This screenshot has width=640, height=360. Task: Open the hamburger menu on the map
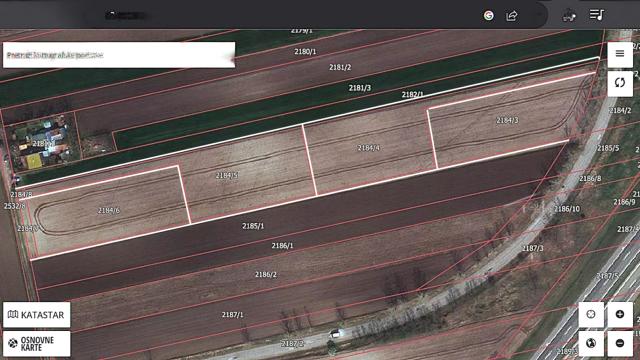(620, 53)
